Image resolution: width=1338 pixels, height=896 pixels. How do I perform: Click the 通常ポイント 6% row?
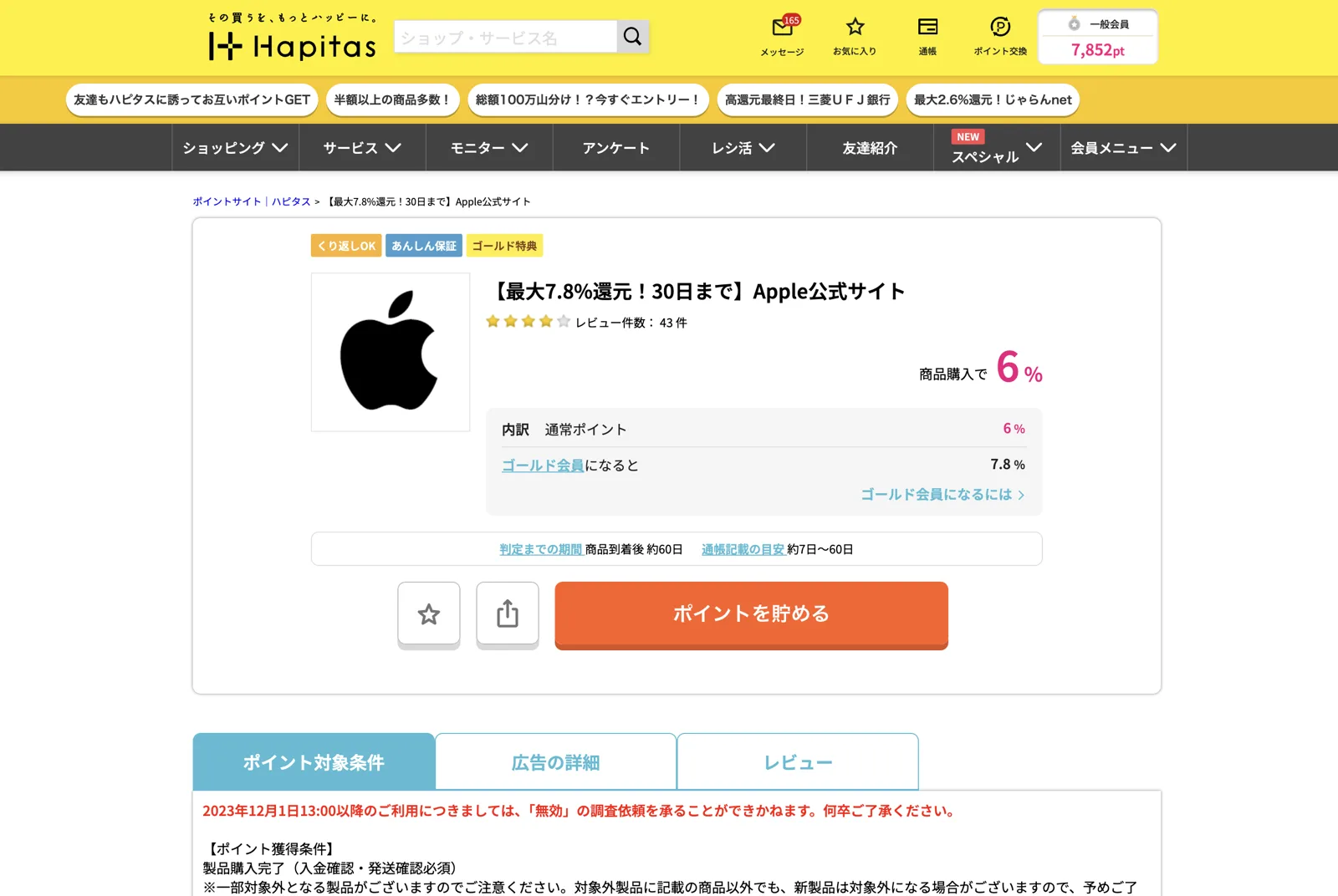pos(763,429)
